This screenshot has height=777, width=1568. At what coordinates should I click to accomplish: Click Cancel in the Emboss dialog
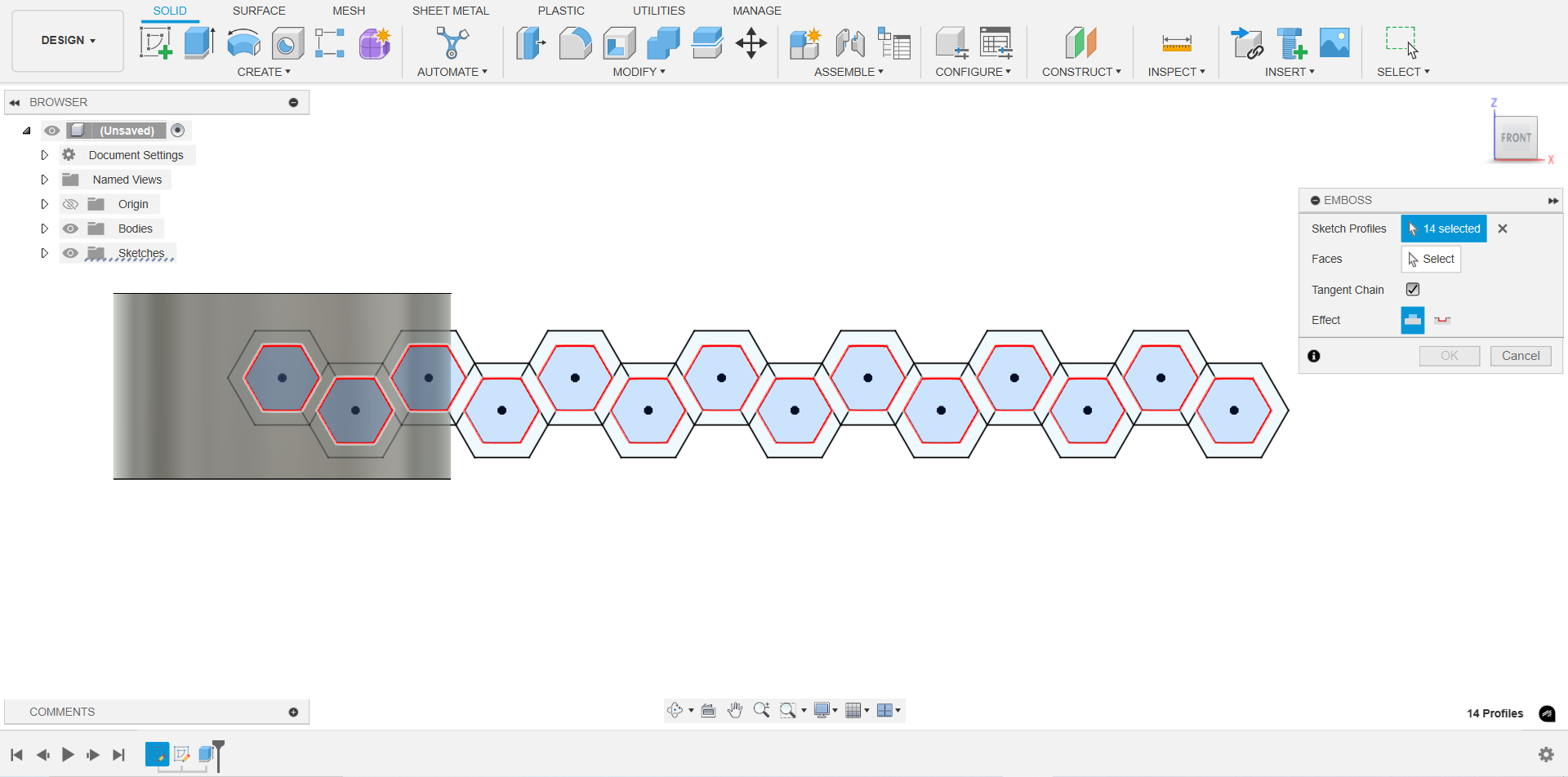click(x=1521, y=356)
